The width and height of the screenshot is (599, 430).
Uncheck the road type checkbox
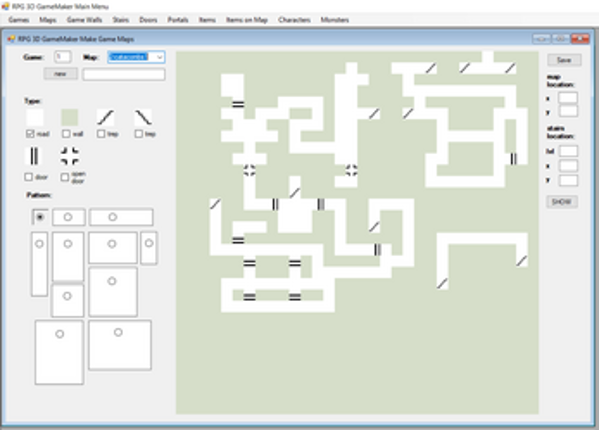30,134
